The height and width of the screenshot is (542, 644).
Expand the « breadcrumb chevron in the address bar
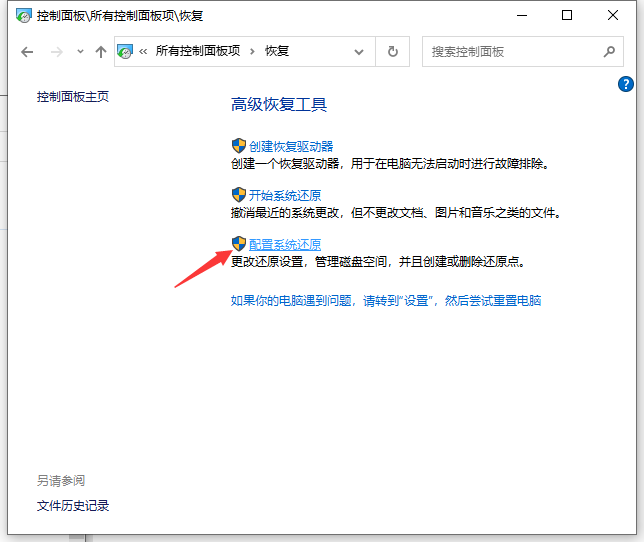pyautogui.click(x=144, y=52)
